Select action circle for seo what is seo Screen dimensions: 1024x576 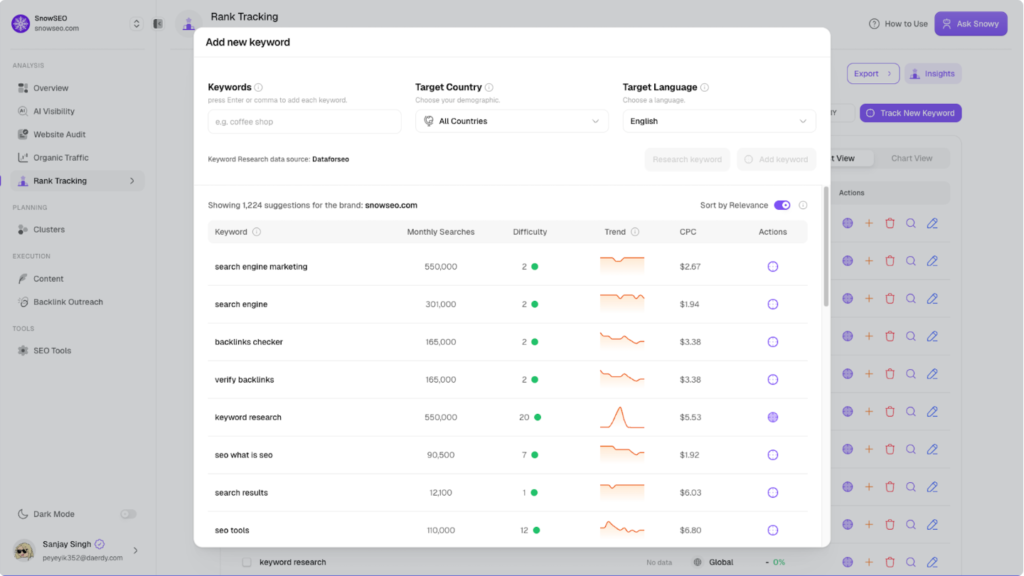(773, 455)
